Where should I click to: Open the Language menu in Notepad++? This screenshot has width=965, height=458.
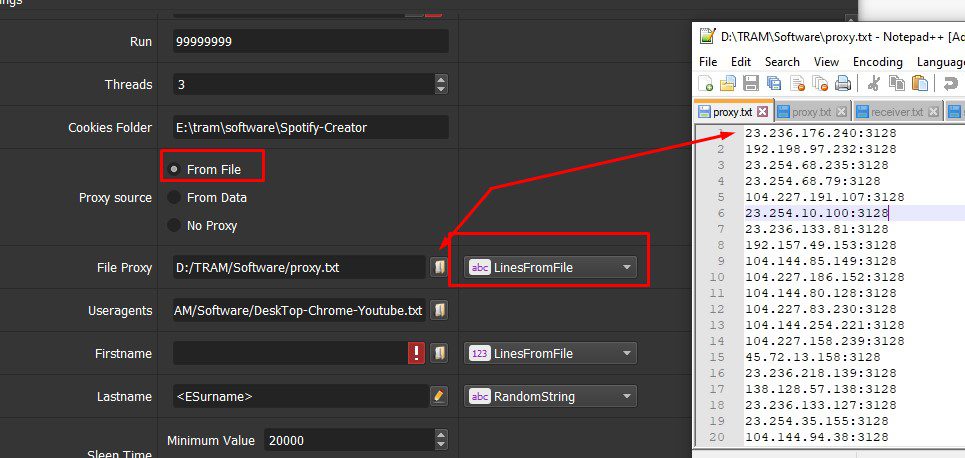click(x=940, y=62)
